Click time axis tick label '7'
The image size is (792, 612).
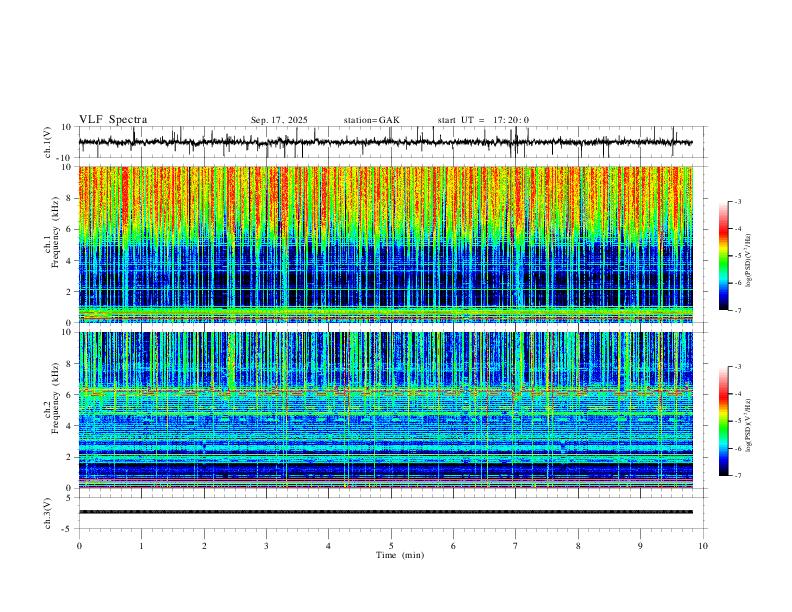tap(516, 546)
